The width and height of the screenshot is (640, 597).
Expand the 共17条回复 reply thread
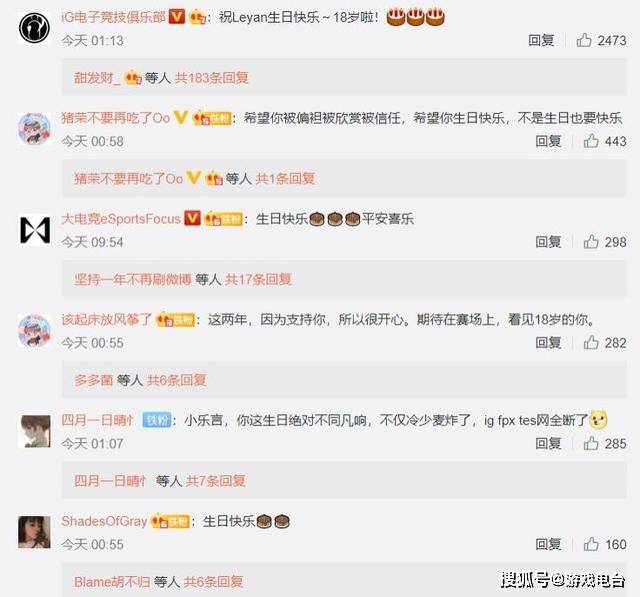(258, 280)
